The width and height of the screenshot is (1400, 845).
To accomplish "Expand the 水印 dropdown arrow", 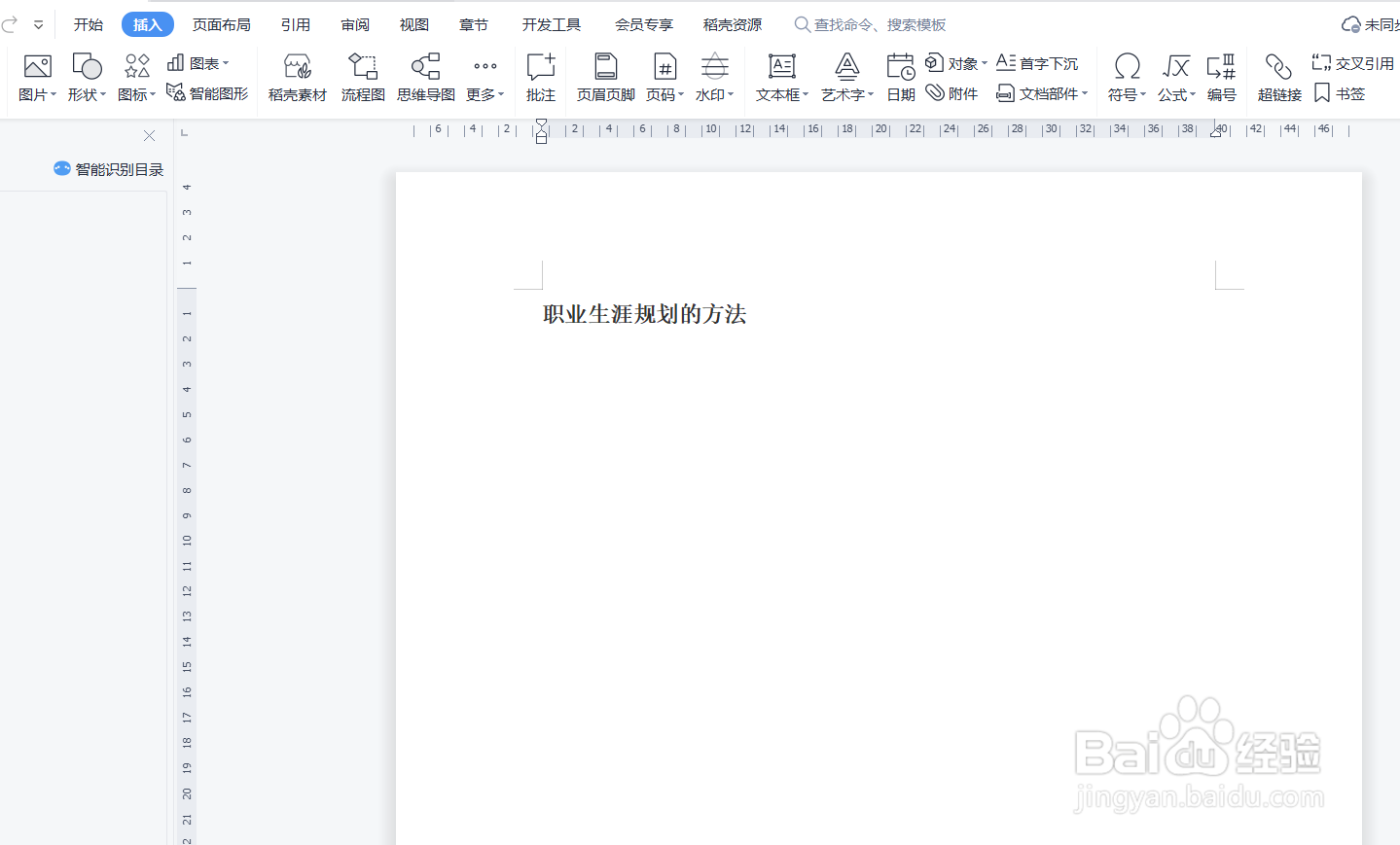I will (x=731, y=94).
